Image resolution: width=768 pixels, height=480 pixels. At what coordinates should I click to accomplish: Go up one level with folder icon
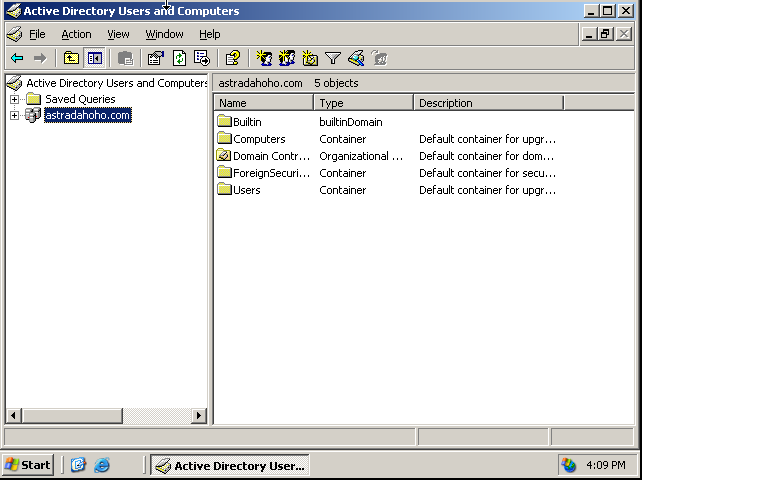click(72, 59)
